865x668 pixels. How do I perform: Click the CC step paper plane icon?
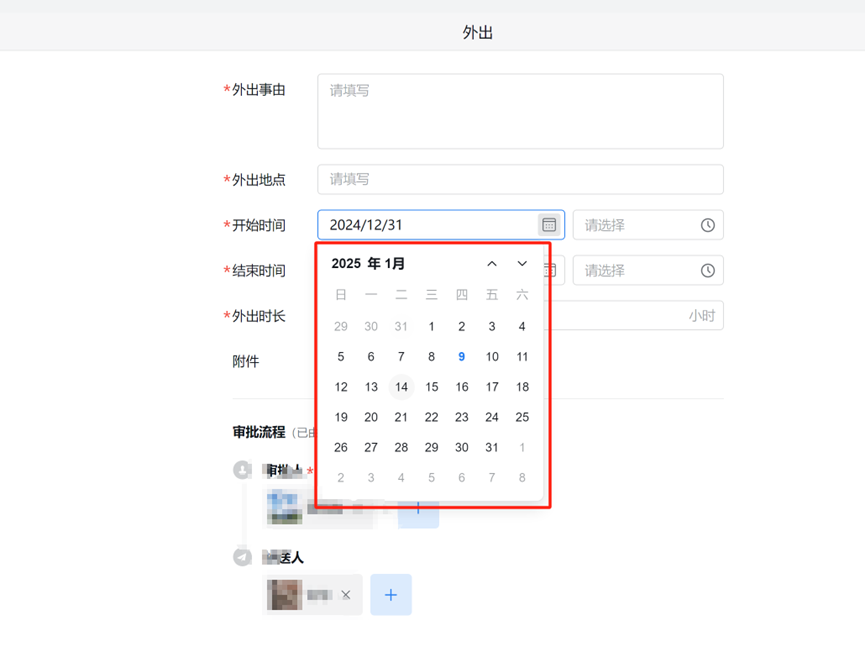[242, 557]
